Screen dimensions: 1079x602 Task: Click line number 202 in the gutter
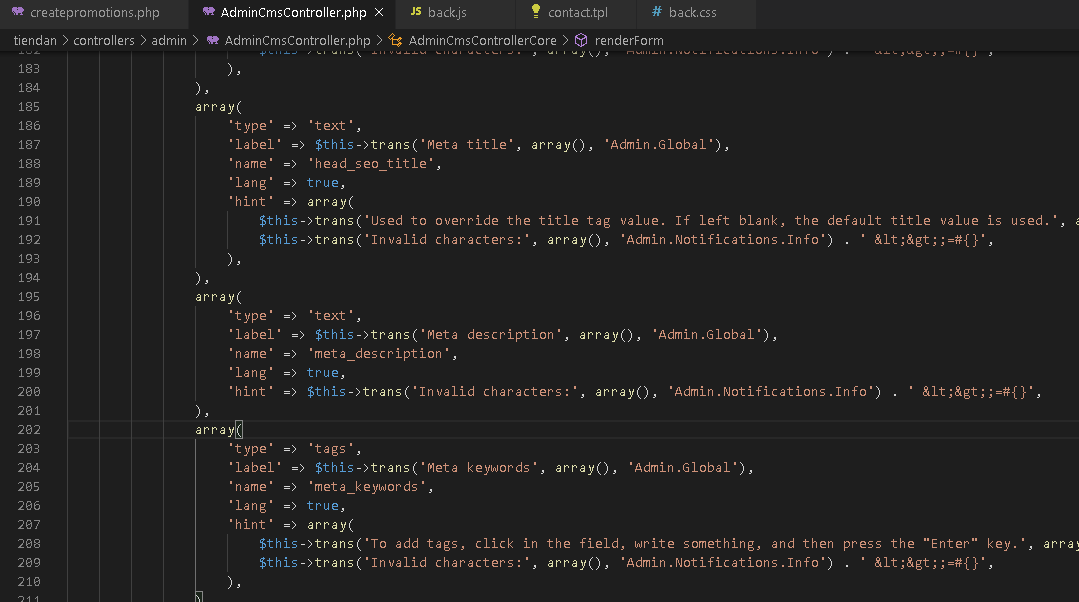pos(29,430)
